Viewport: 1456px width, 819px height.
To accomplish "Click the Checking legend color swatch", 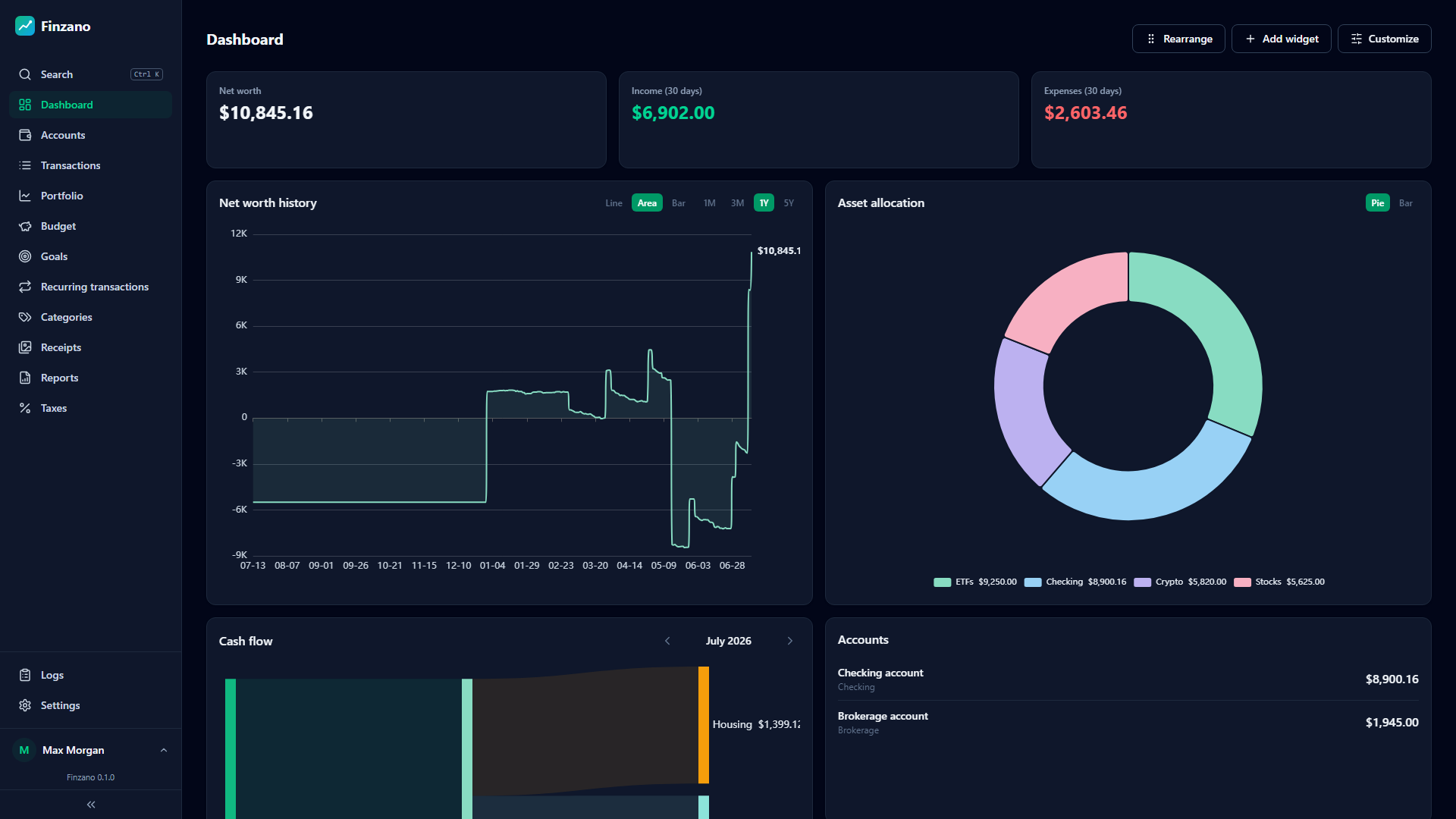I will [x=1033, y=582].
